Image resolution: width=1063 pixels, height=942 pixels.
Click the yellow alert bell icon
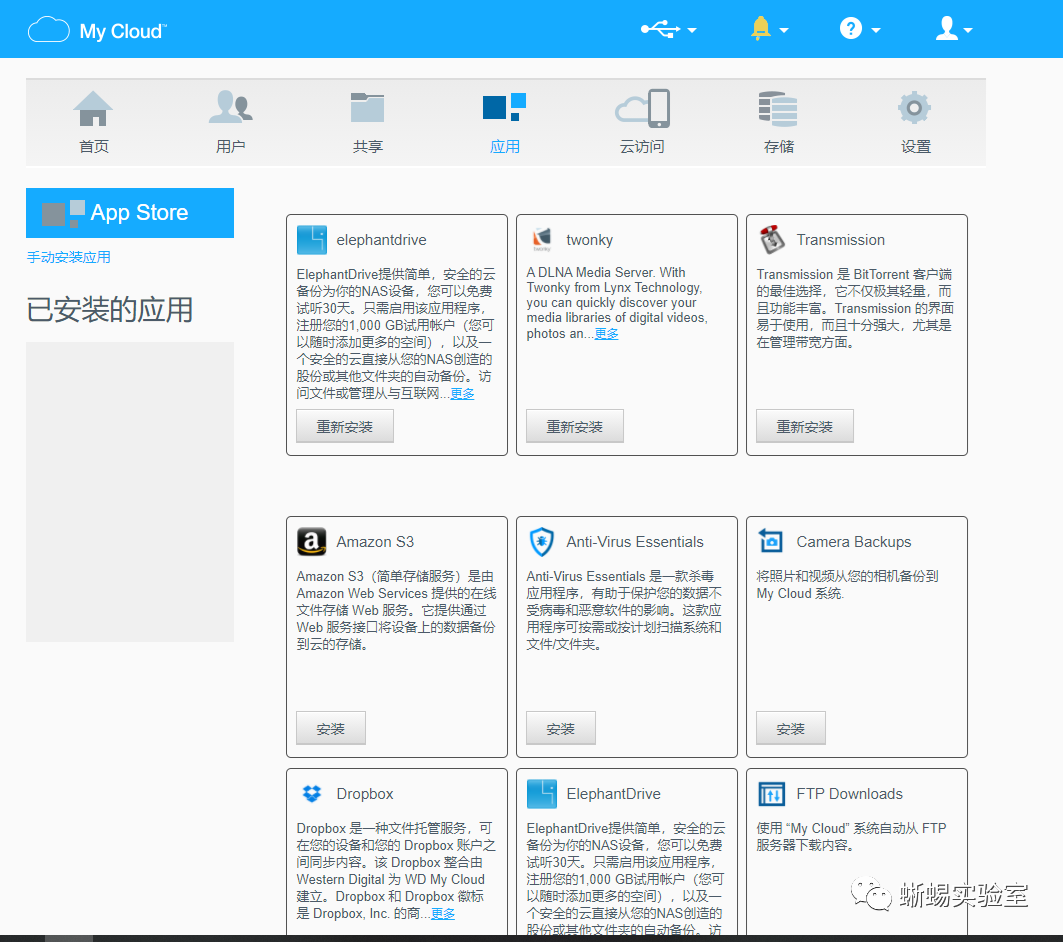click(761, 28)
